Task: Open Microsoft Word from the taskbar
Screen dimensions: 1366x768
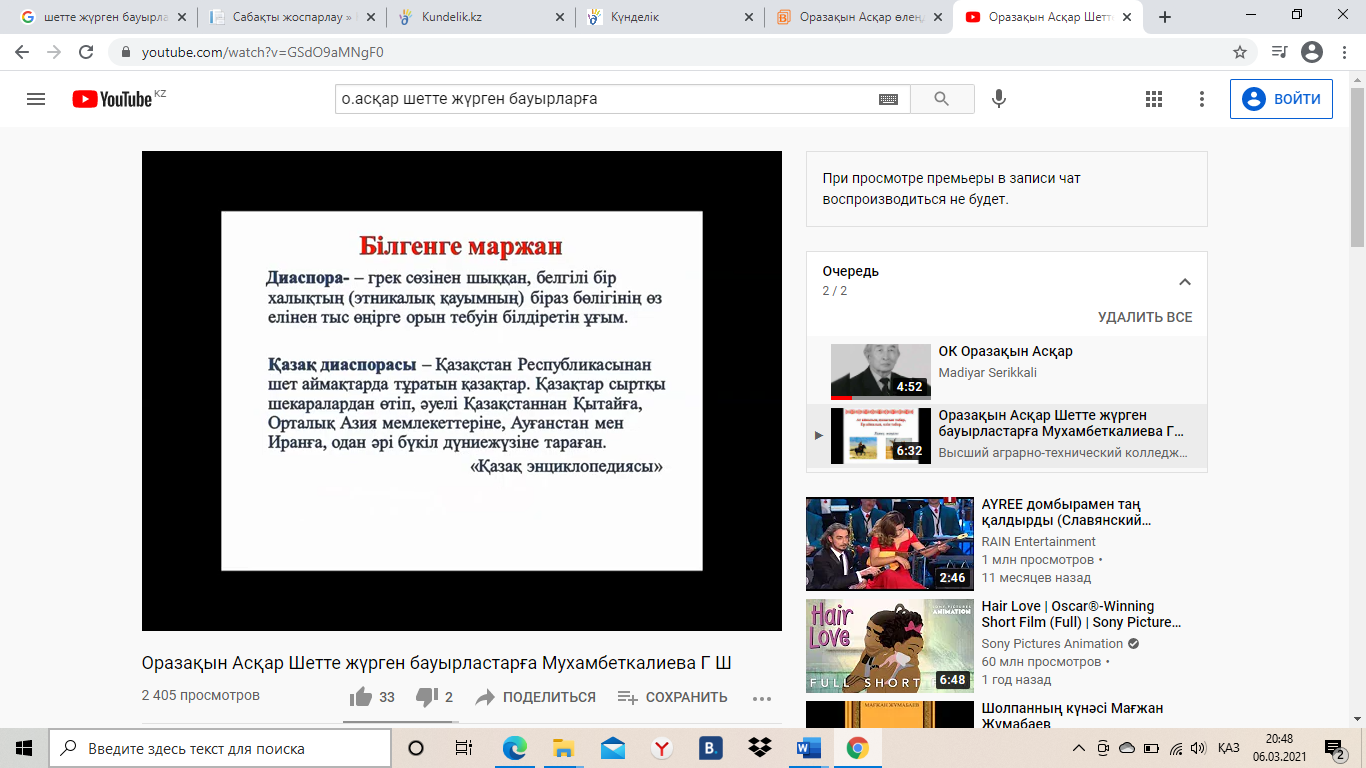Action: (x=808, y=748)
